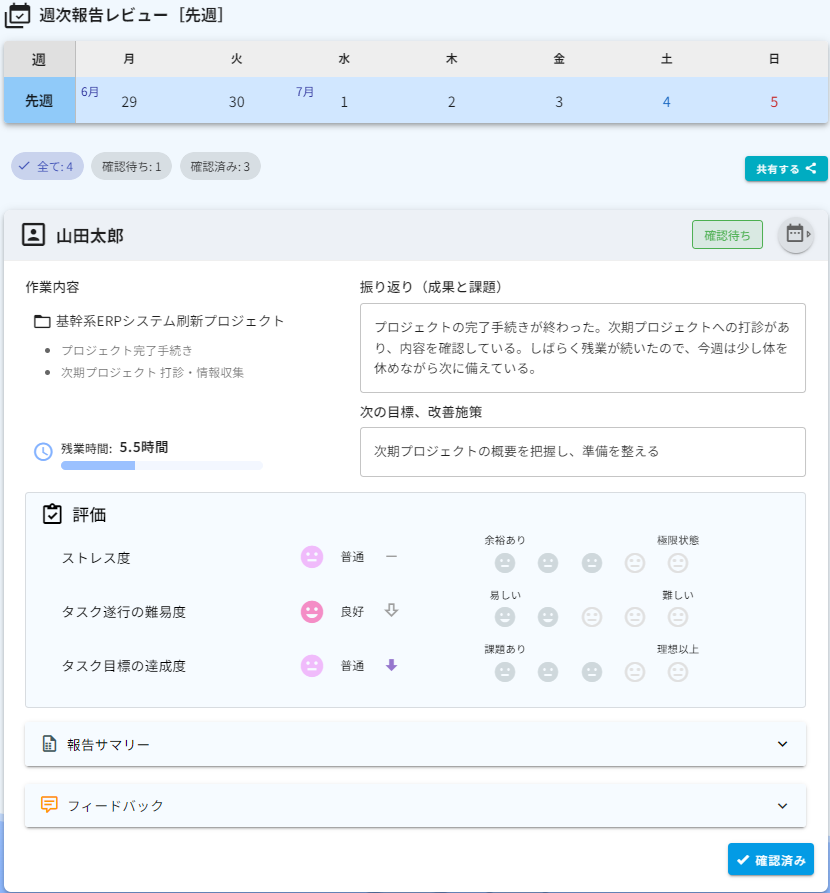Click the folder icon beside 基幹系ERPシステム刷新プロジェクト

click(42, 322)
